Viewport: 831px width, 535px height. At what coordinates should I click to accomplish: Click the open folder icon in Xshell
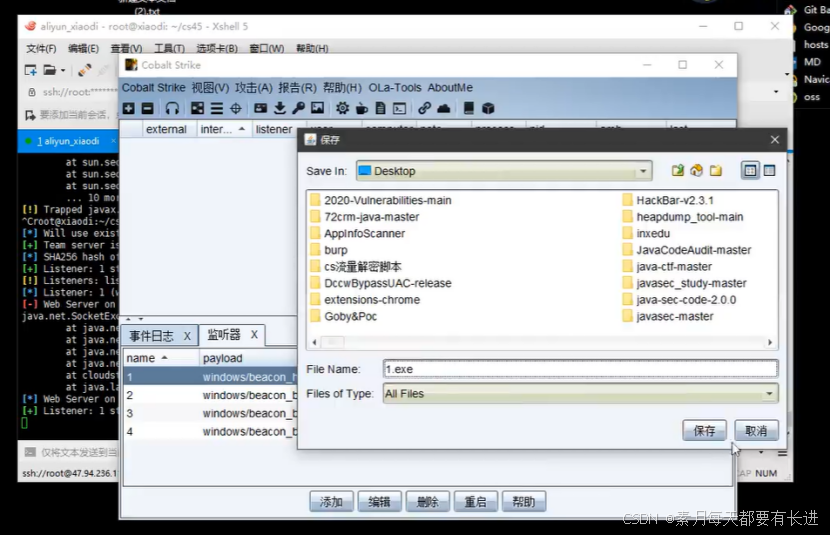[50, 70]
